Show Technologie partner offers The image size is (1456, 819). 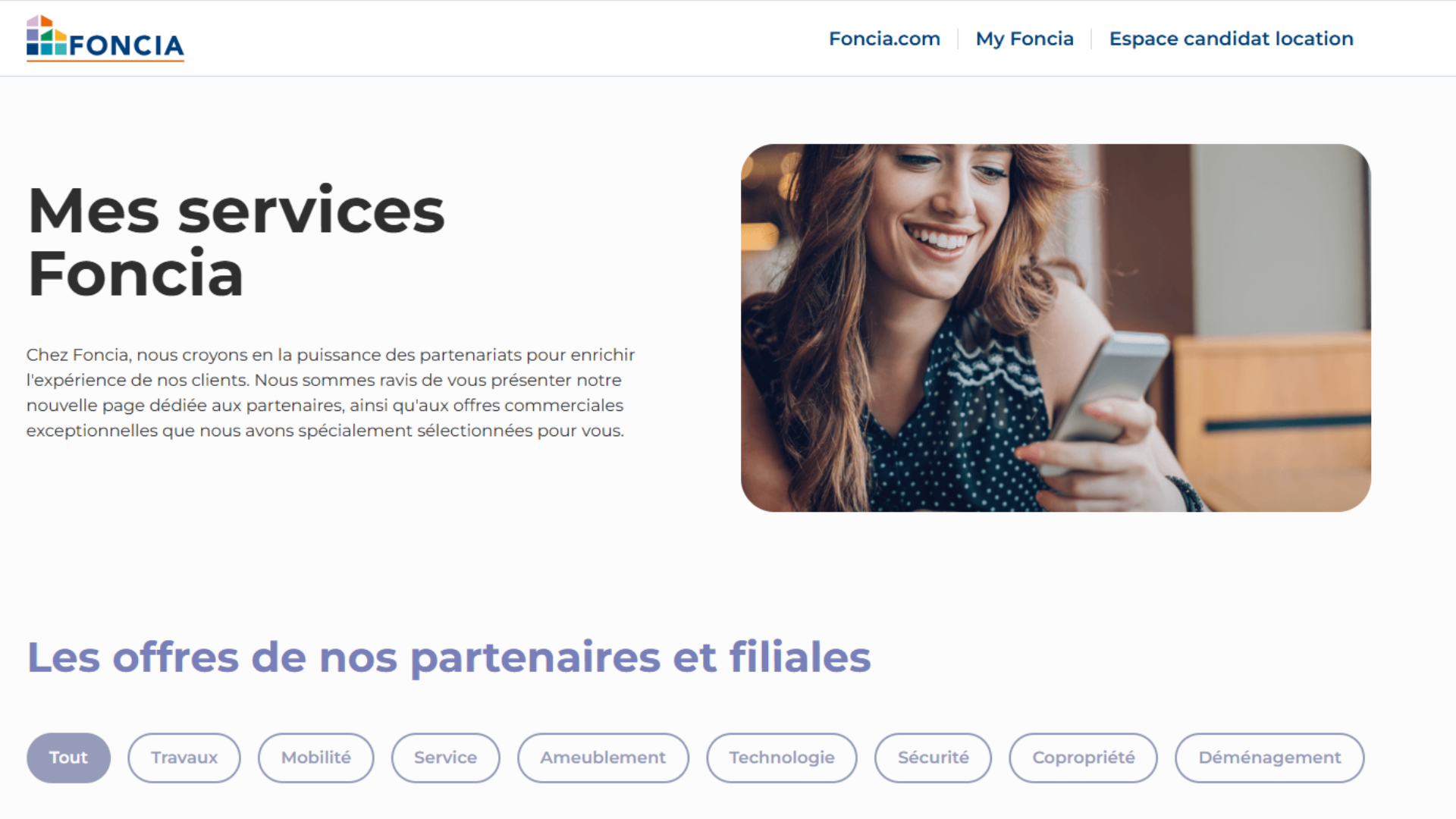pos(782,758)
